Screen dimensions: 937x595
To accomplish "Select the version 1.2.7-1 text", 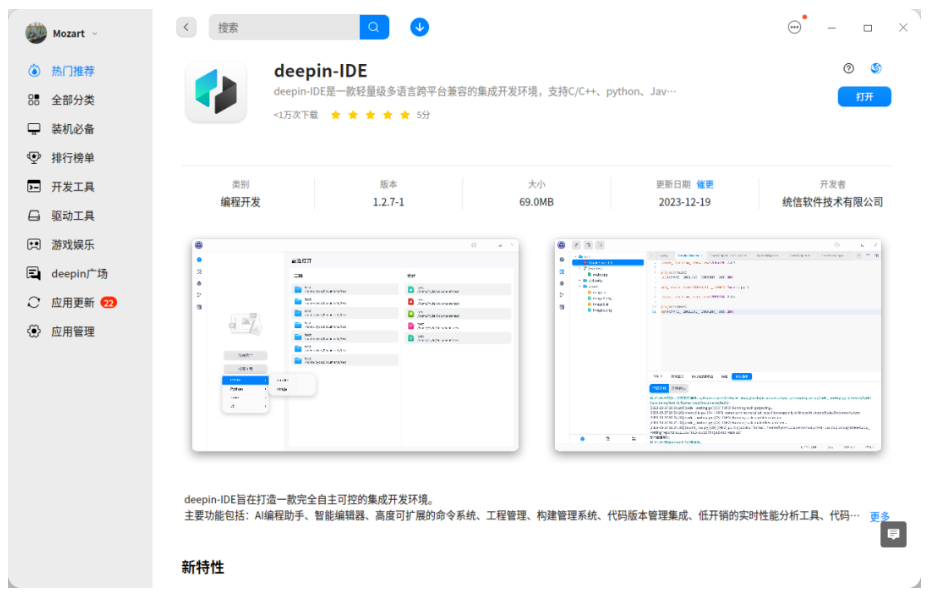I will tap(388, 202).
